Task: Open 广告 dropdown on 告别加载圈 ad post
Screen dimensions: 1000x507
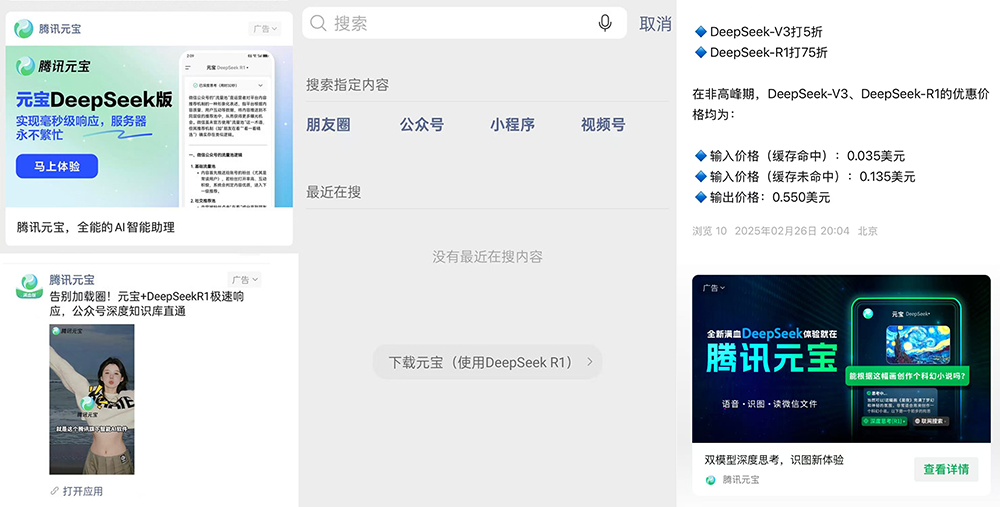Action: tap(245, 279)
